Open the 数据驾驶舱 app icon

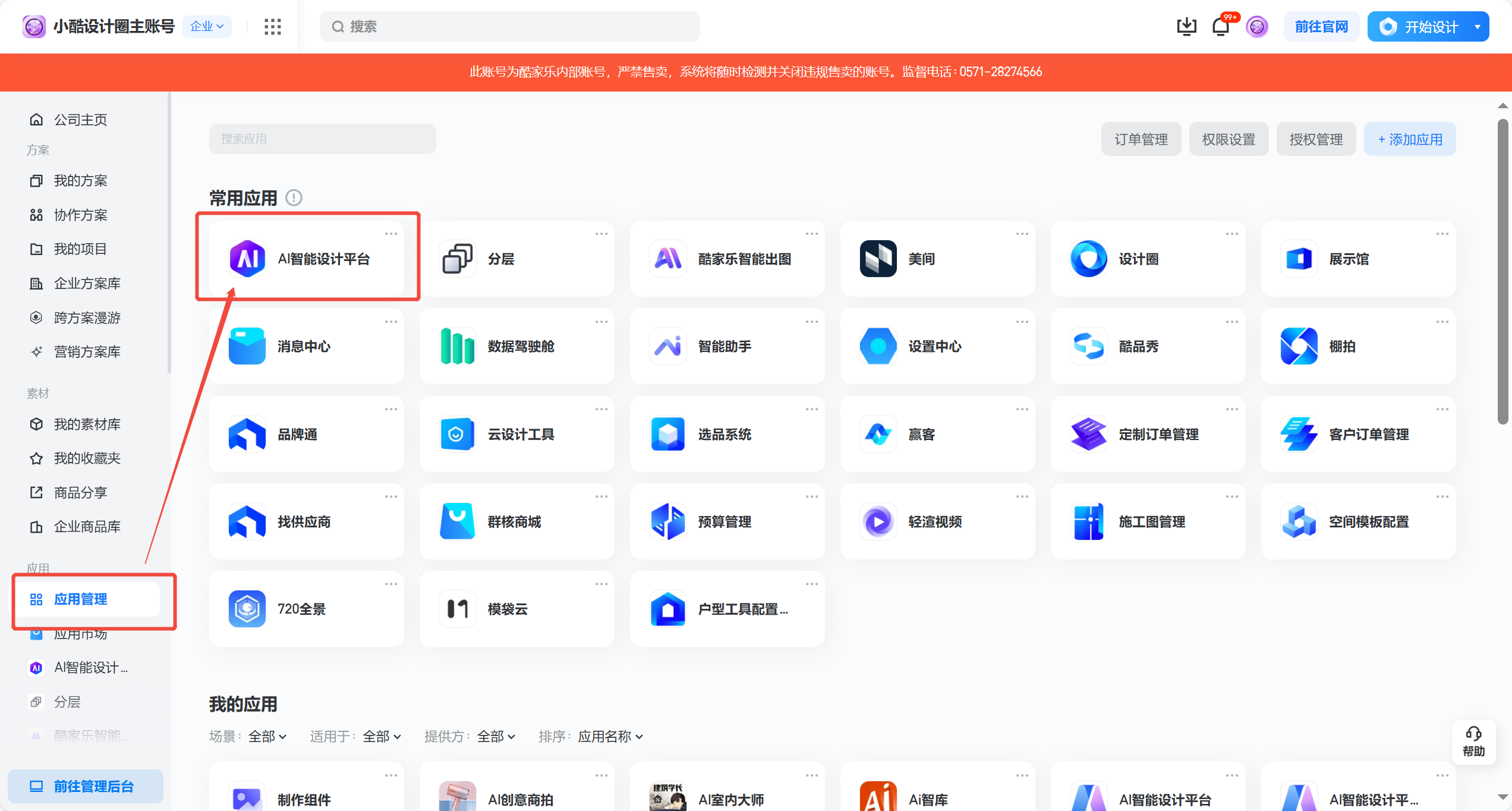(457, 346)
